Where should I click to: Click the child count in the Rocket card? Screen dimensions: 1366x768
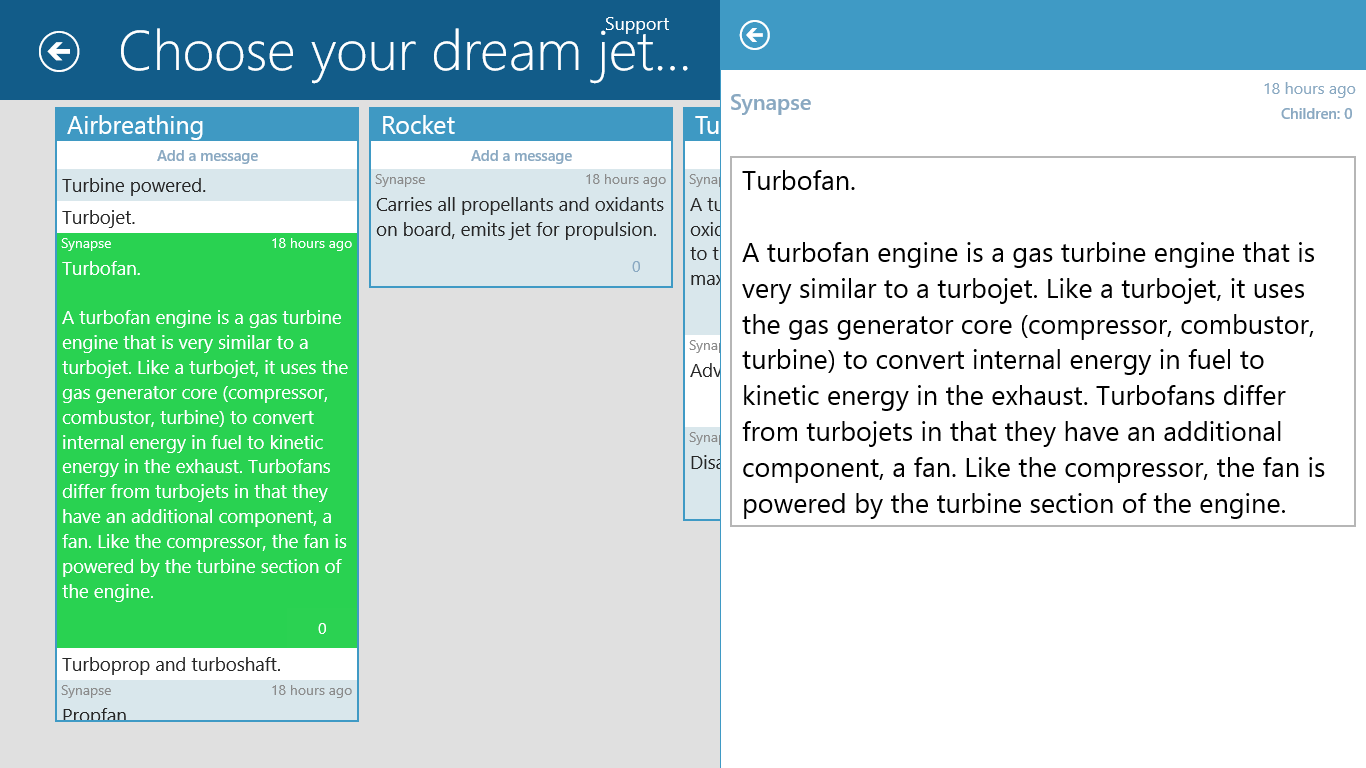(636, 267)
